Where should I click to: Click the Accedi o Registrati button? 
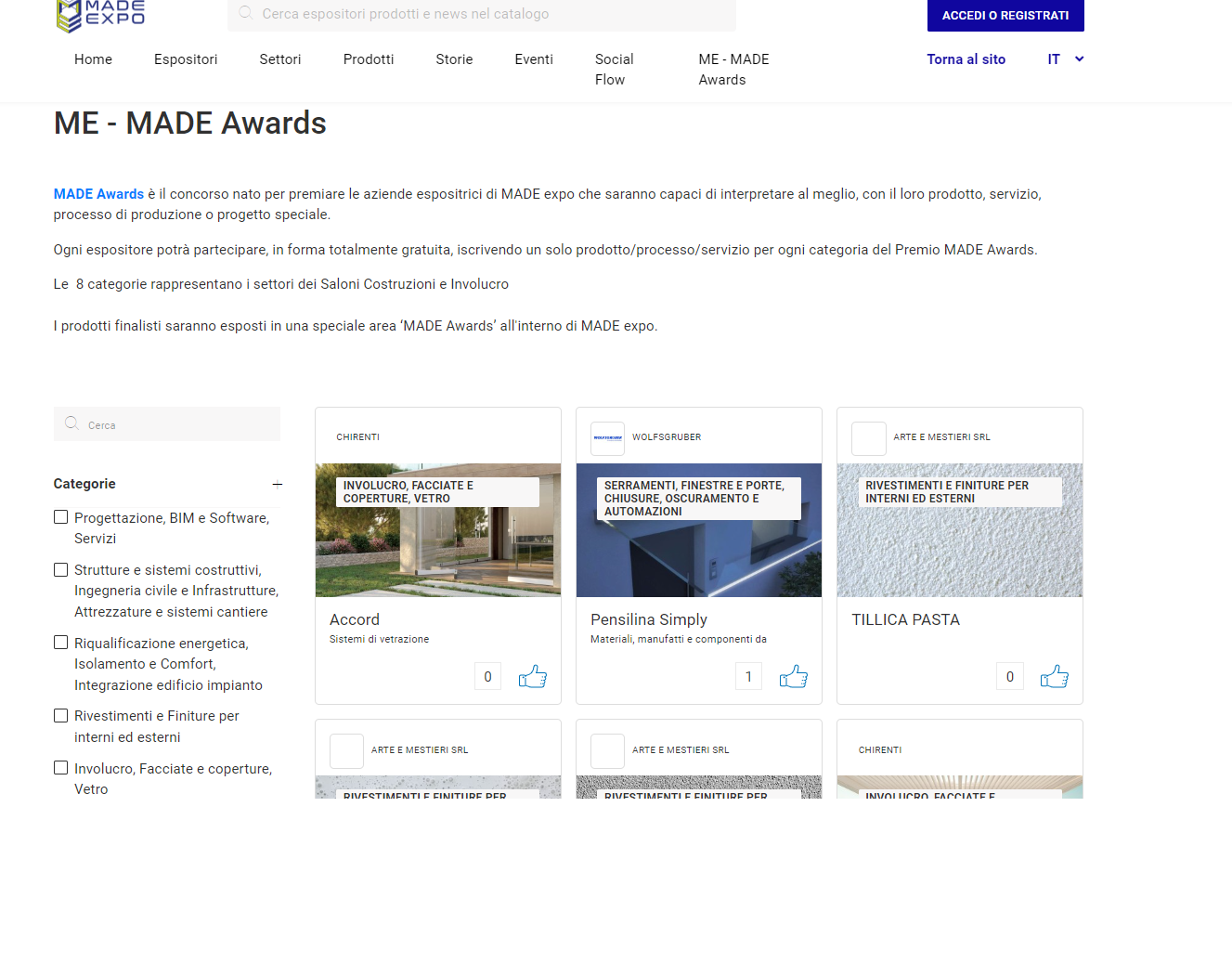tap(1005, 15)
